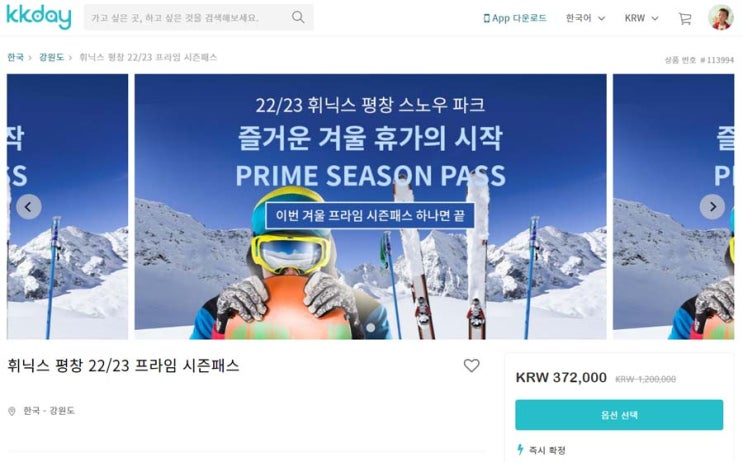Click the App 다운로드 link
This screenshot has width=743, height=462.
(515, 18)
